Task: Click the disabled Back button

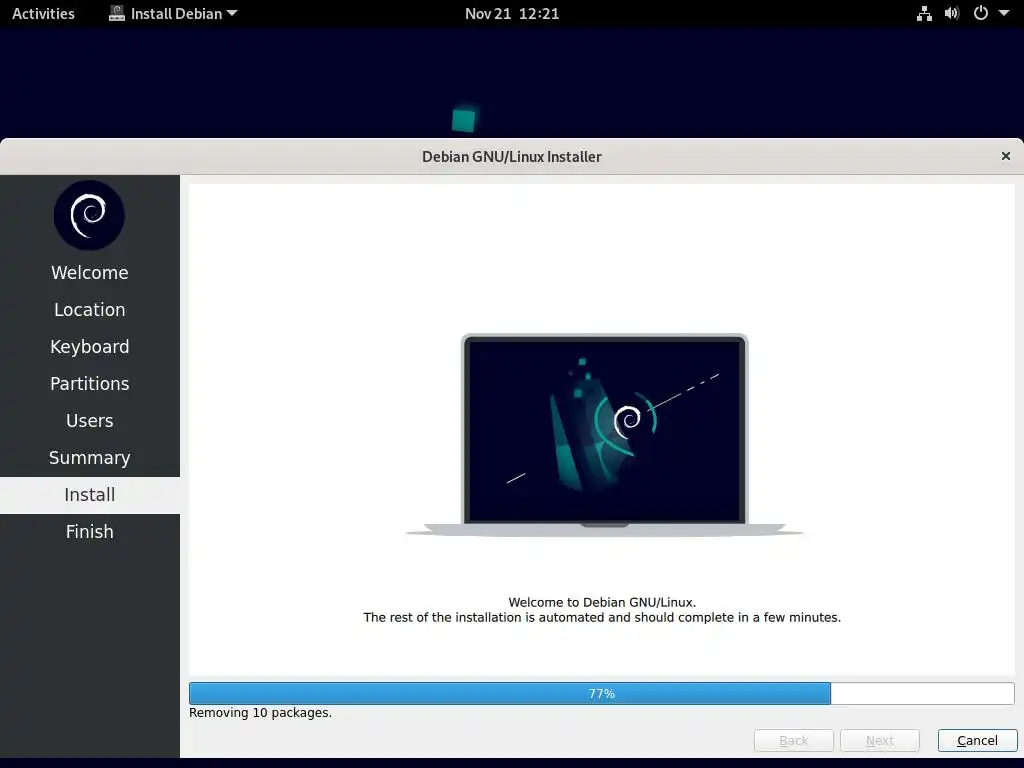Action: [793, 741]
